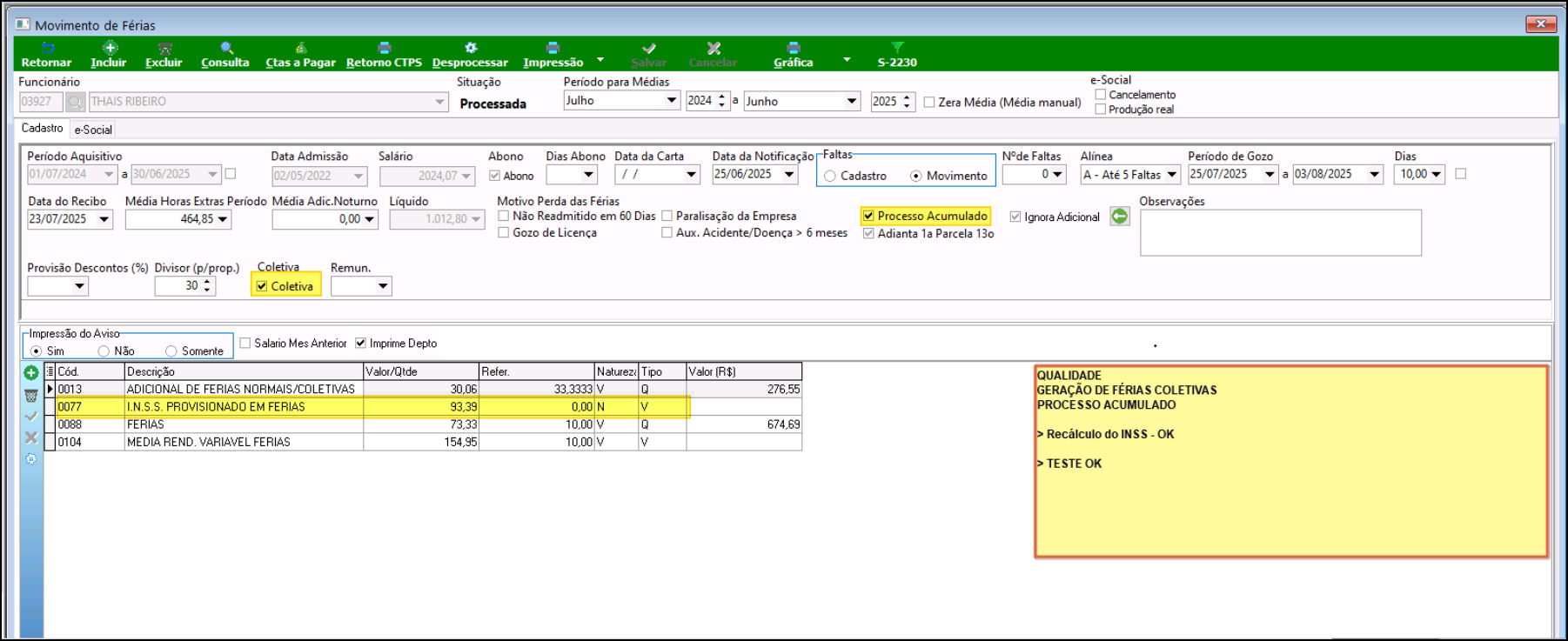
Task: Click the green plus add-row icon
Action: 30,373
